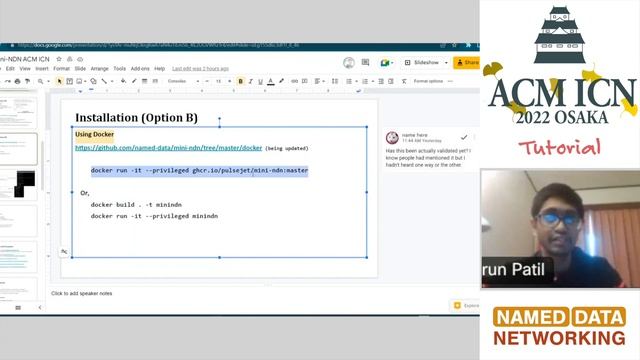Open the Tools menu

[x=119, y=69]
